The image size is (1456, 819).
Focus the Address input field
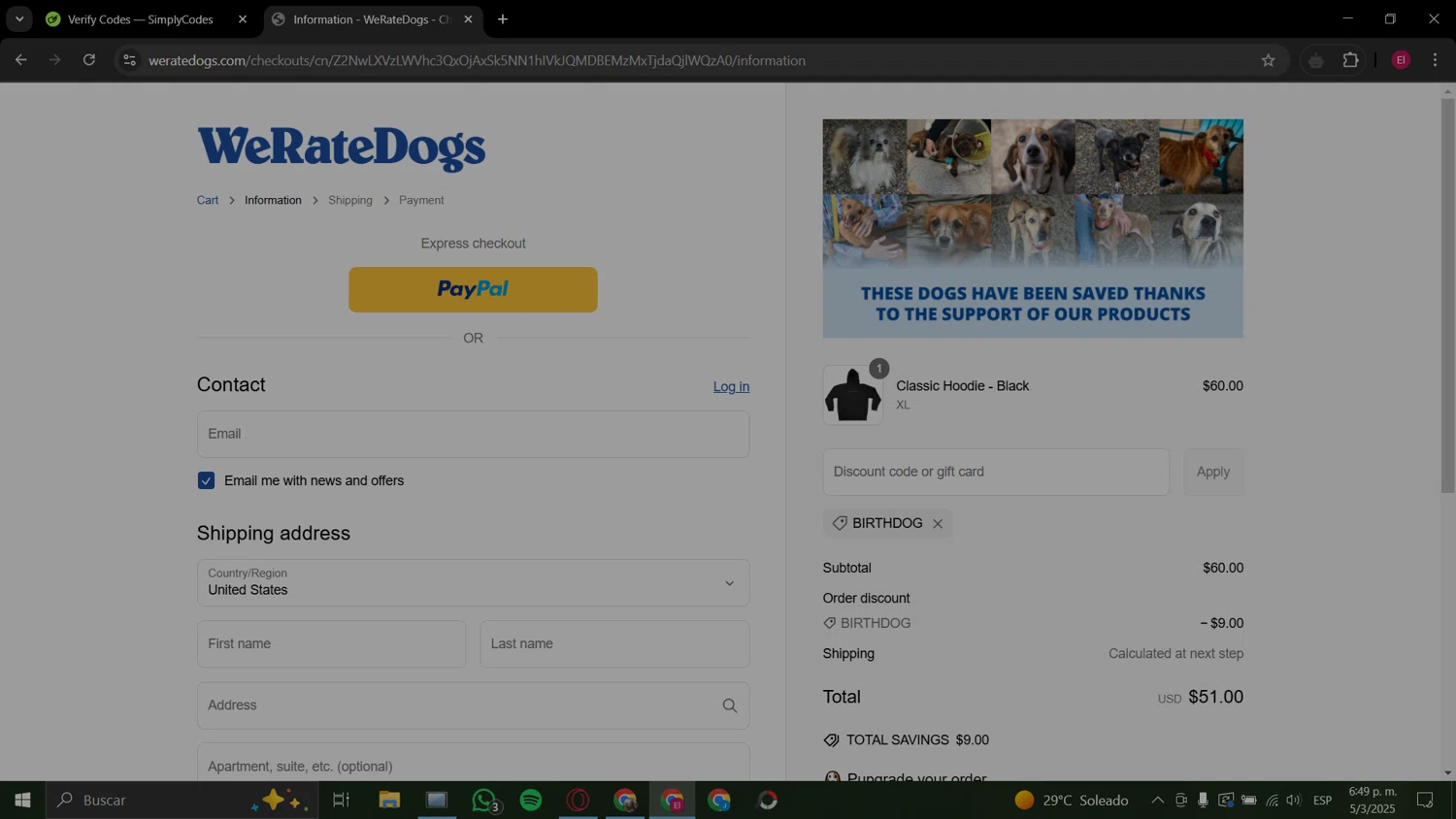(x=473, y=705)
